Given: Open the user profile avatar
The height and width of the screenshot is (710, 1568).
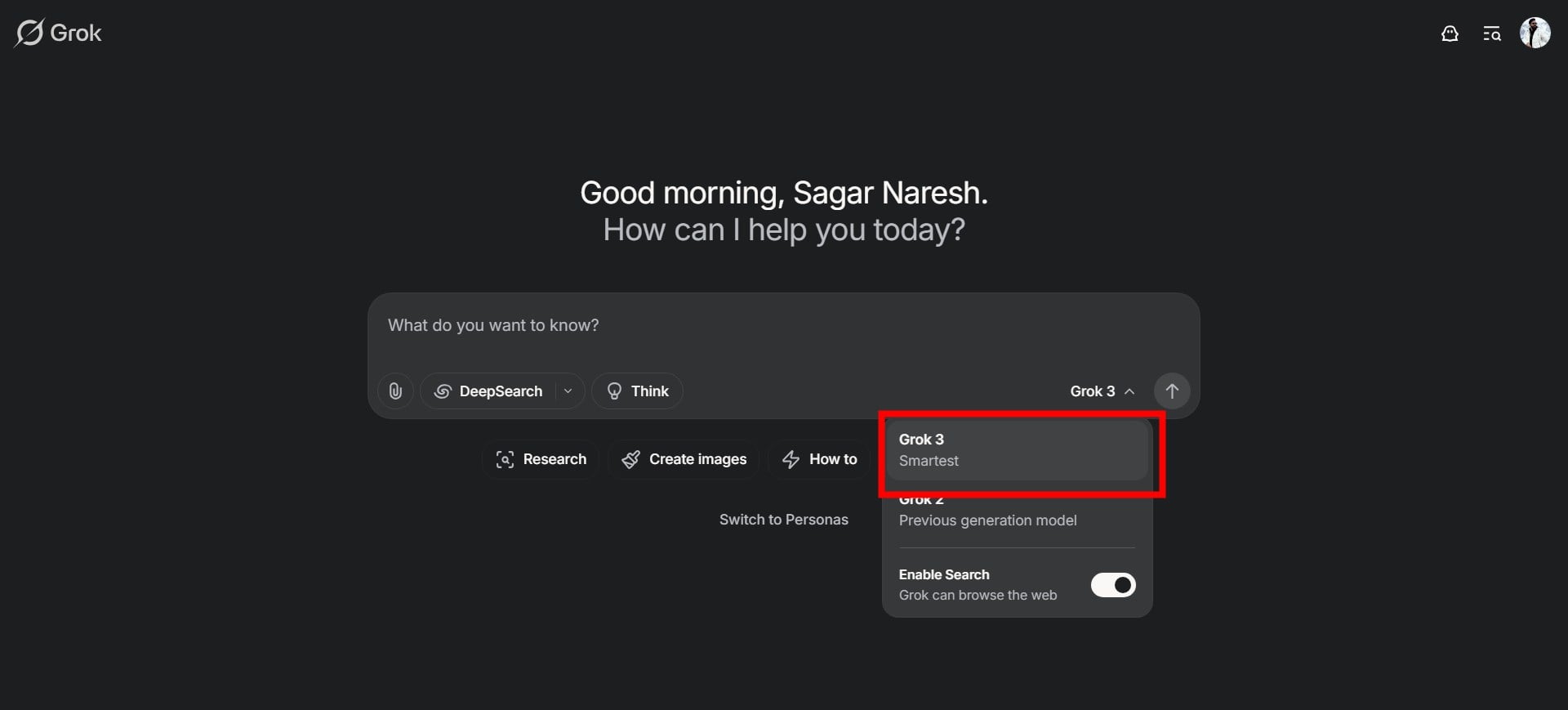Looking at the screenshot, I should tap(1535, 33).
